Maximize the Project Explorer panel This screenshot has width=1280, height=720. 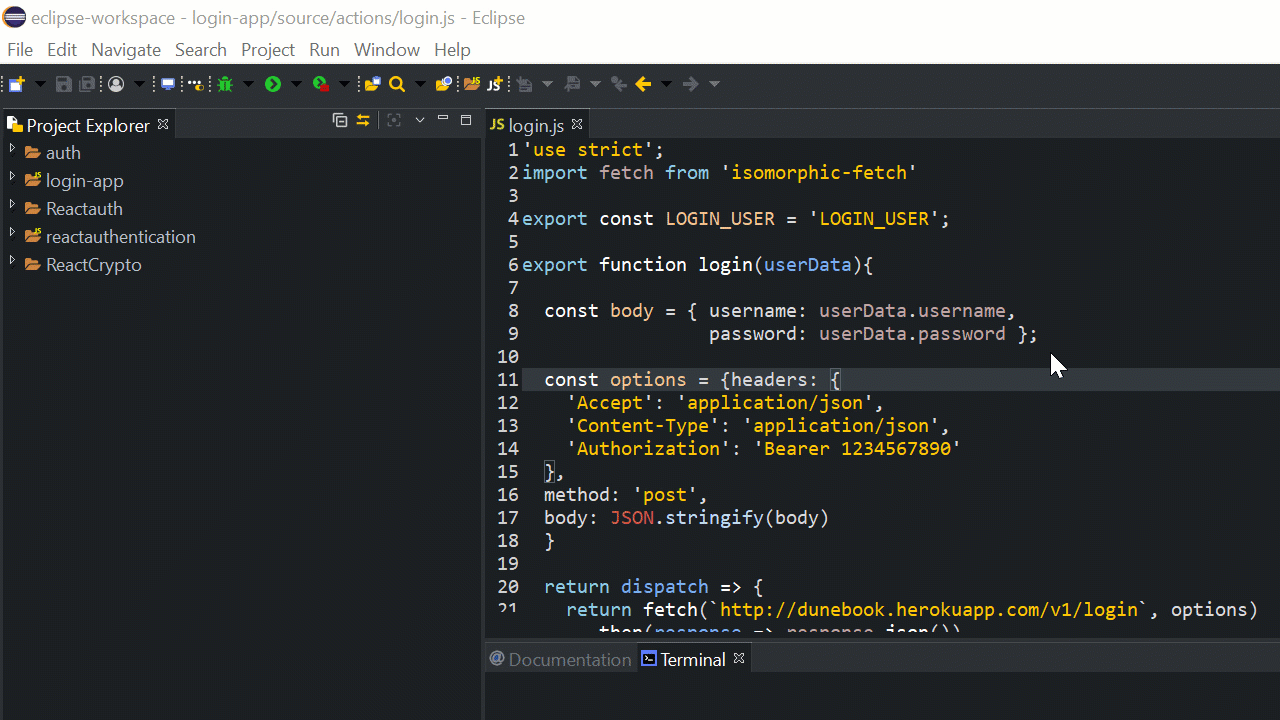click(466, 120)
